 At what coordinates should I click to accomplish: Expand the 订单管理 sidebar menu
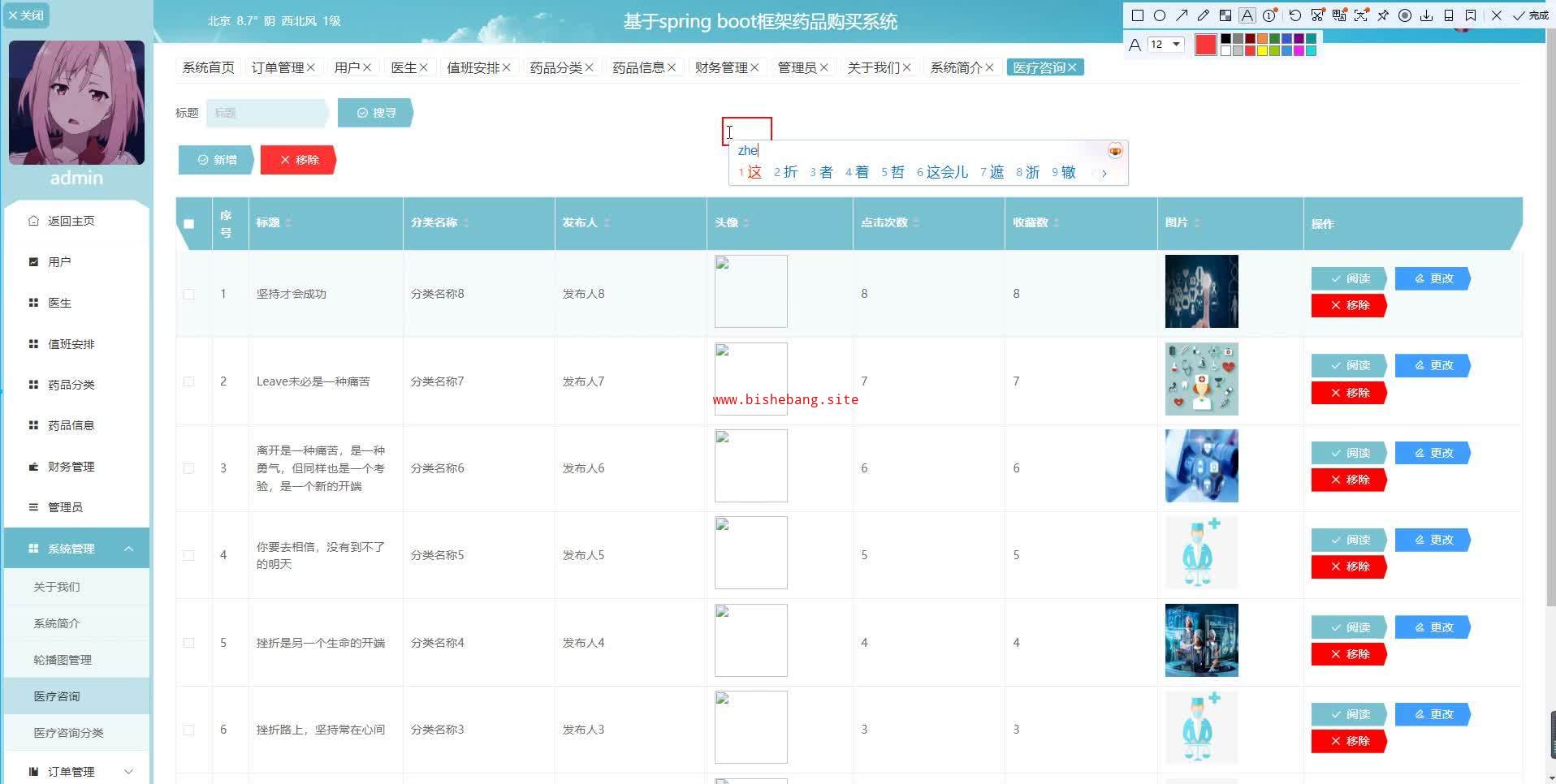pyautogui.click(x=128, y=772)
